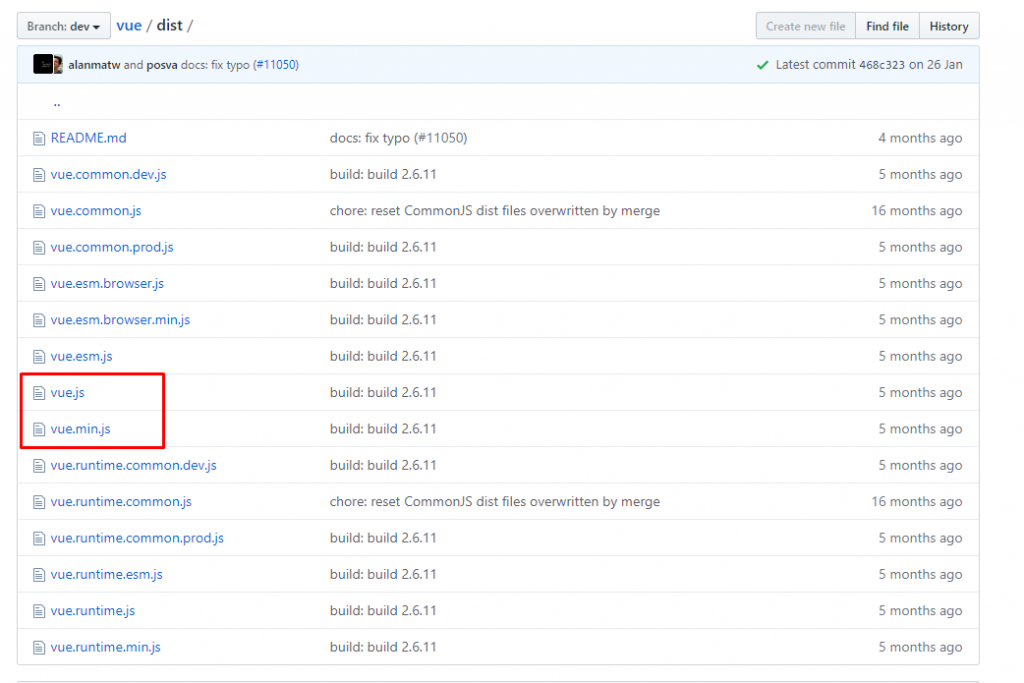Click '16 months ago' in vue.common.js row

pos(916,210)
